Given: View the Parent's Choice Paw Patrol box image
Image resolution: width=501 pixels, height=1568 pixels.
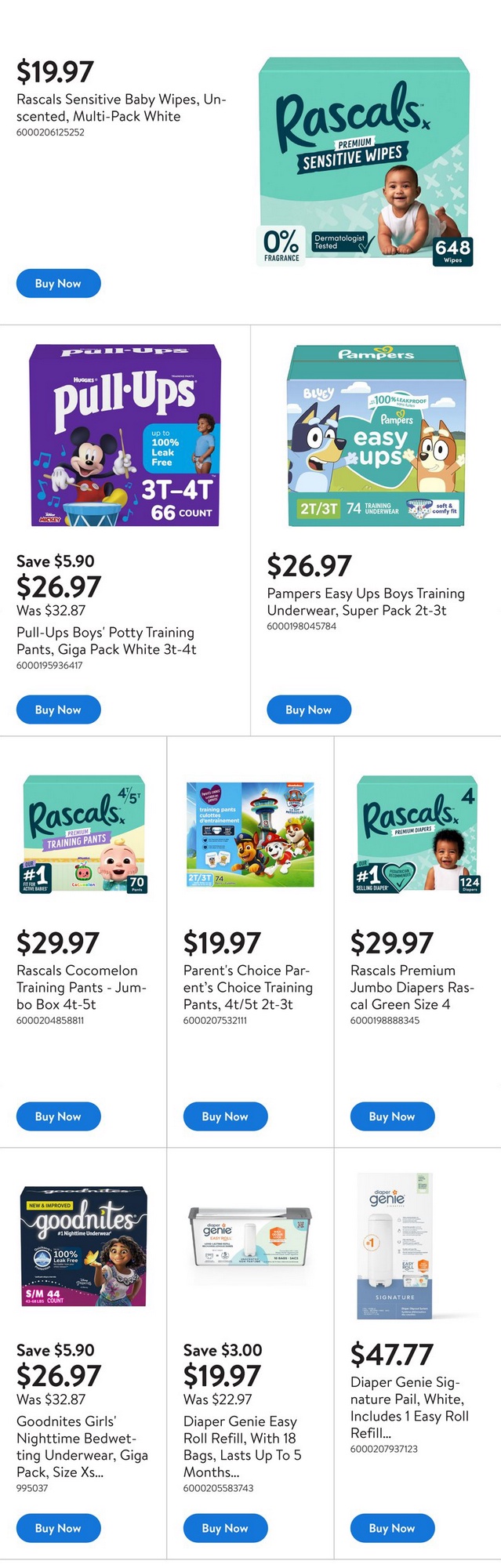Looking at the screenshot, I should (250, 834).
